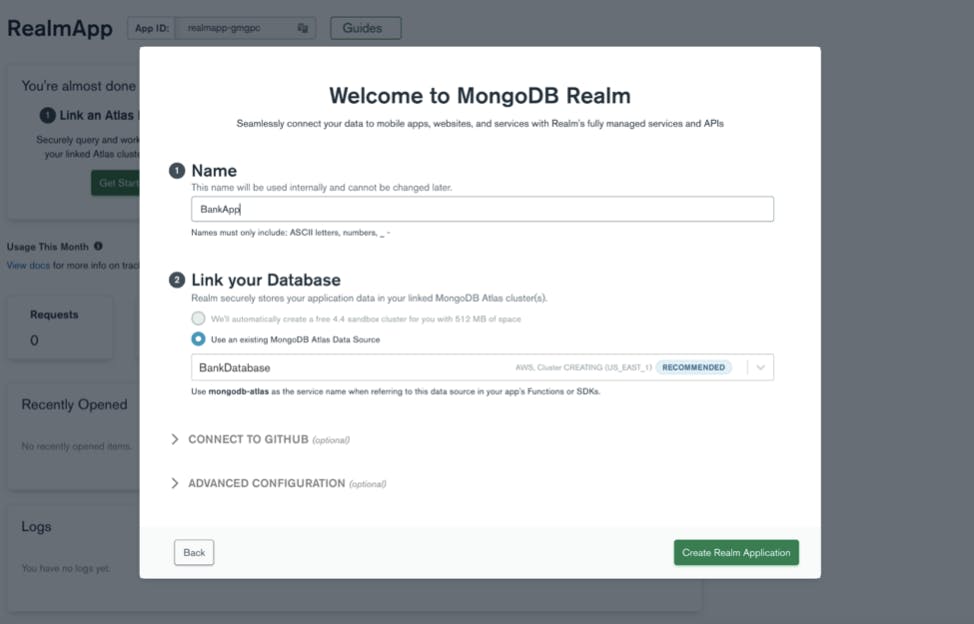The height and width of the screenshot is (624, 974).
Task: Copy the App ID using the copy icon
Action: tap(303, 28)
